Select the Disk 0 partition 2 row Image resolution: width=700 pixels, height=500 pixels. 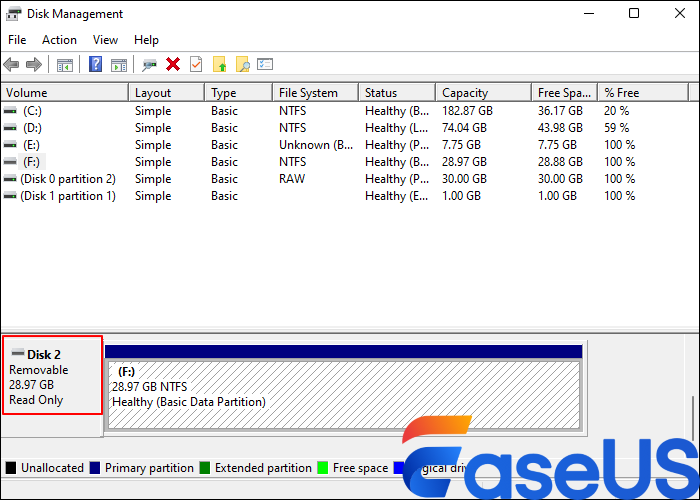(67, 179)
